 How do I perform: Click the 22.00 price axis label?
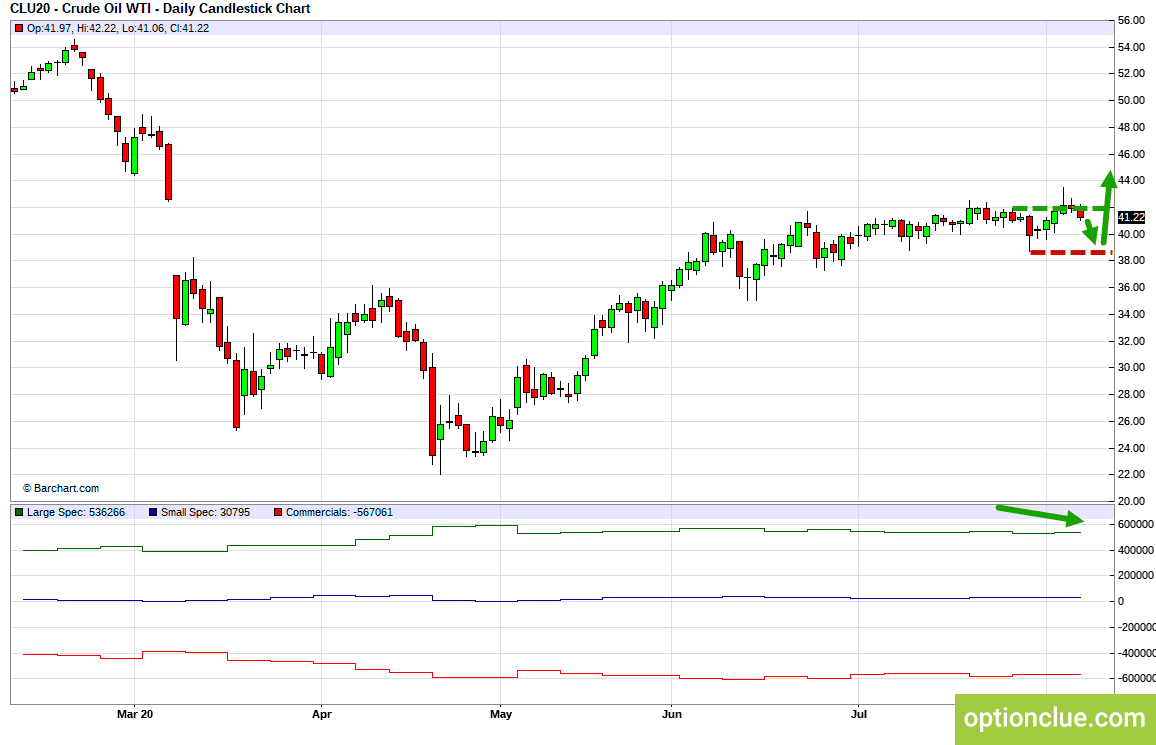1131,474
